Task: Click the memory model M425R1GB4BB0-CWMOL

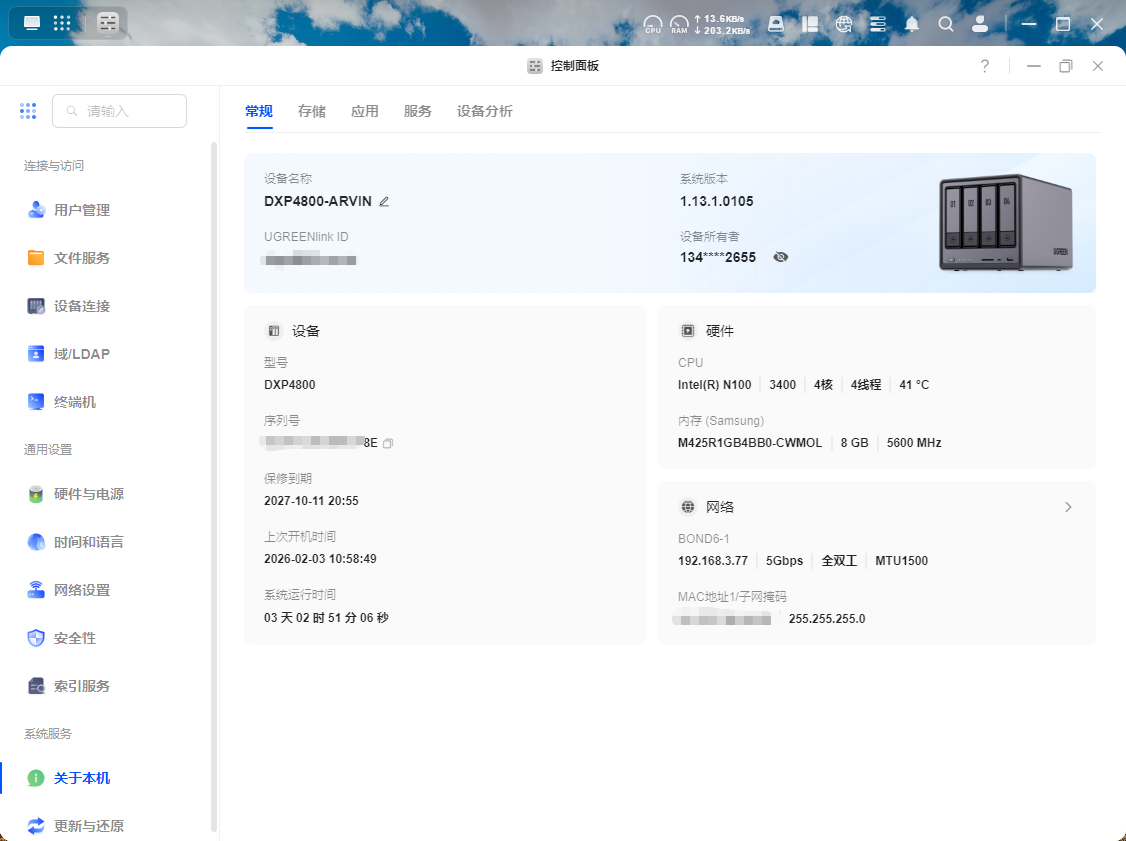Action: [750, 443]
